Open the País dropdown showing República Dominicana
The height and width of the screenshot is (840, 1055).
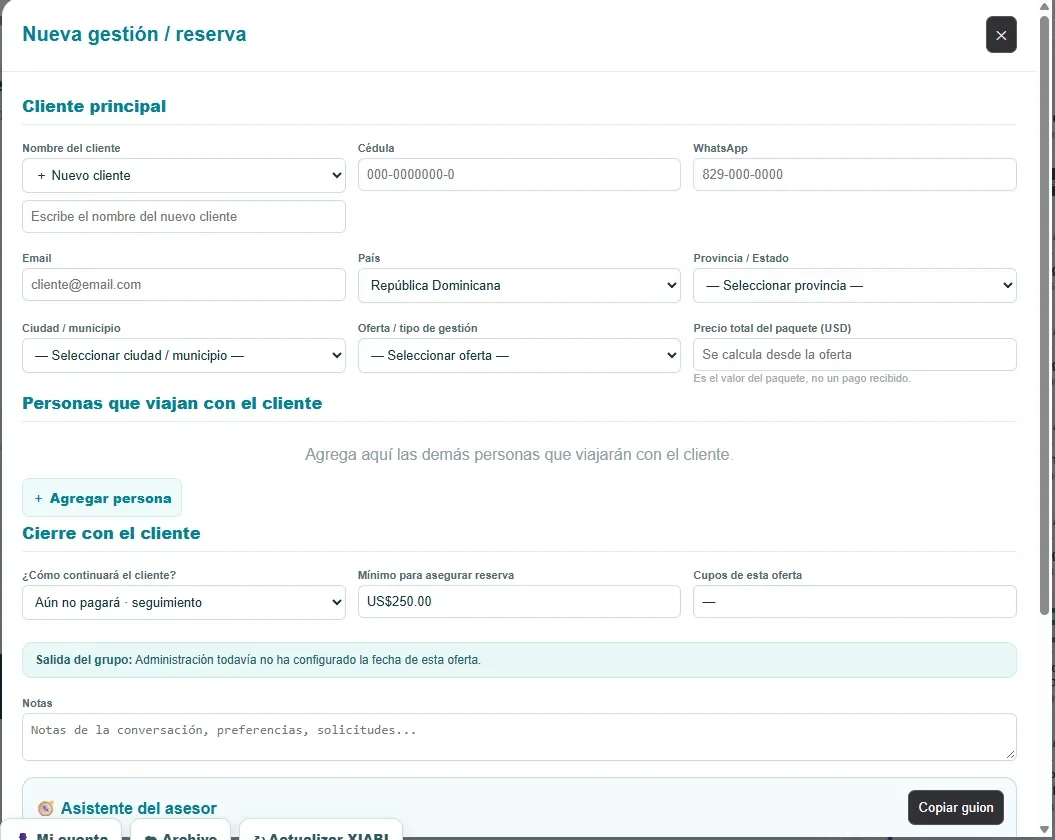pos(519,285)
